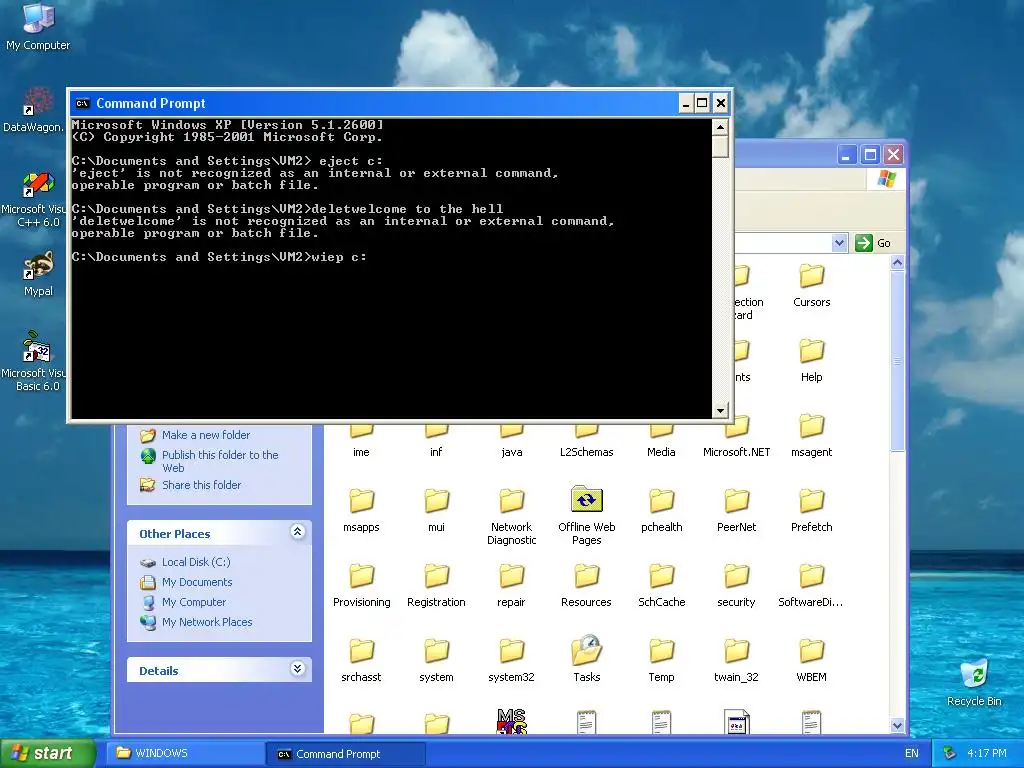Viewport: 1024px width, 768px height.
Task: Click the 4:17 PM clock
Action: [x=986, y=754]
